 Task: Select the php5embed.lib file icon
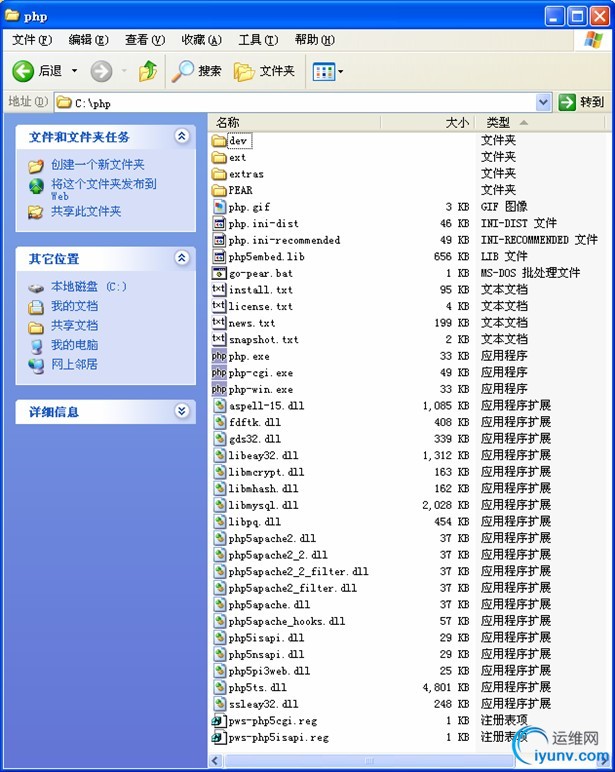[219, 257]
